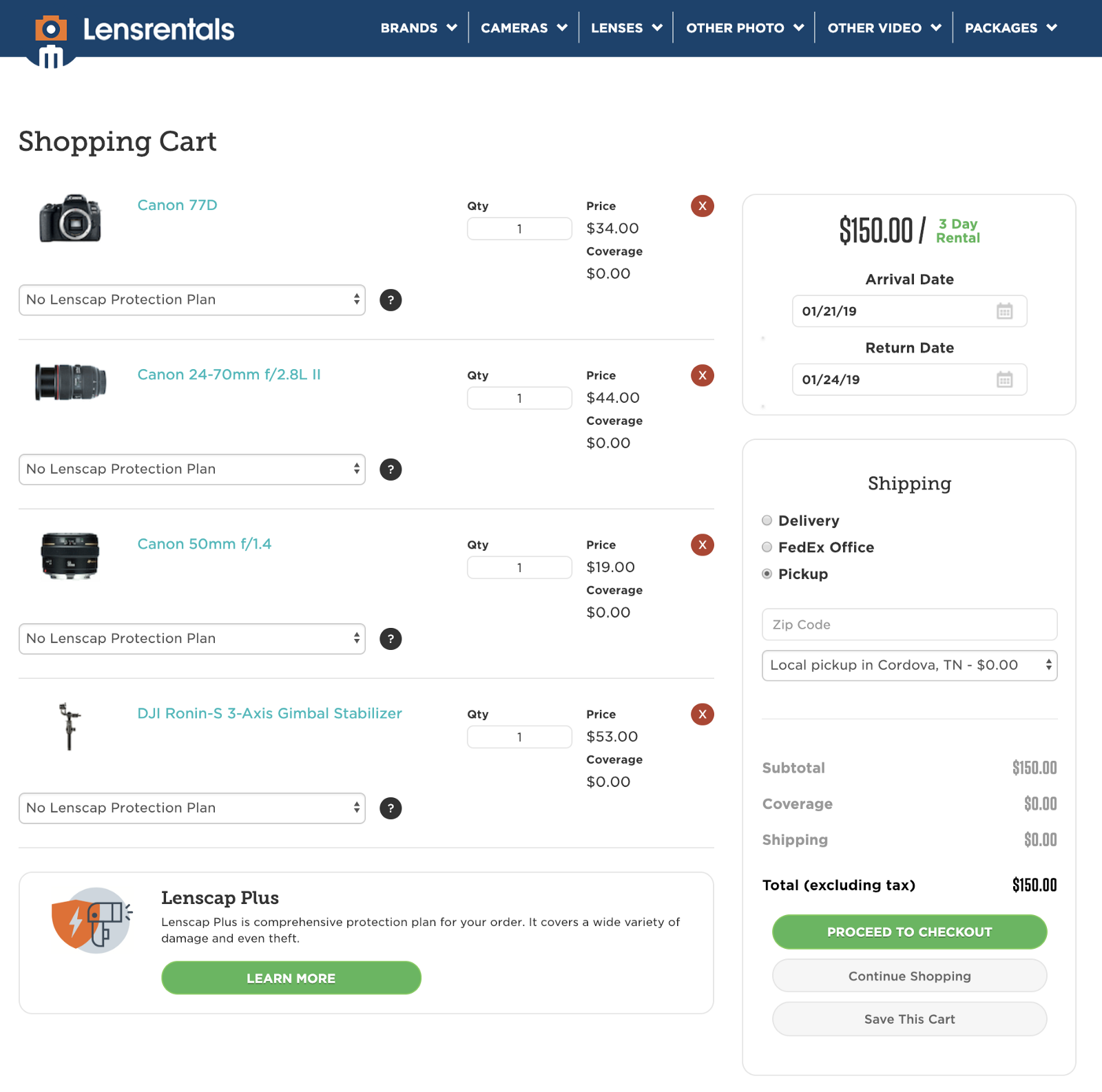Click the Lenscap Plus shield icon

click(92, 920)
